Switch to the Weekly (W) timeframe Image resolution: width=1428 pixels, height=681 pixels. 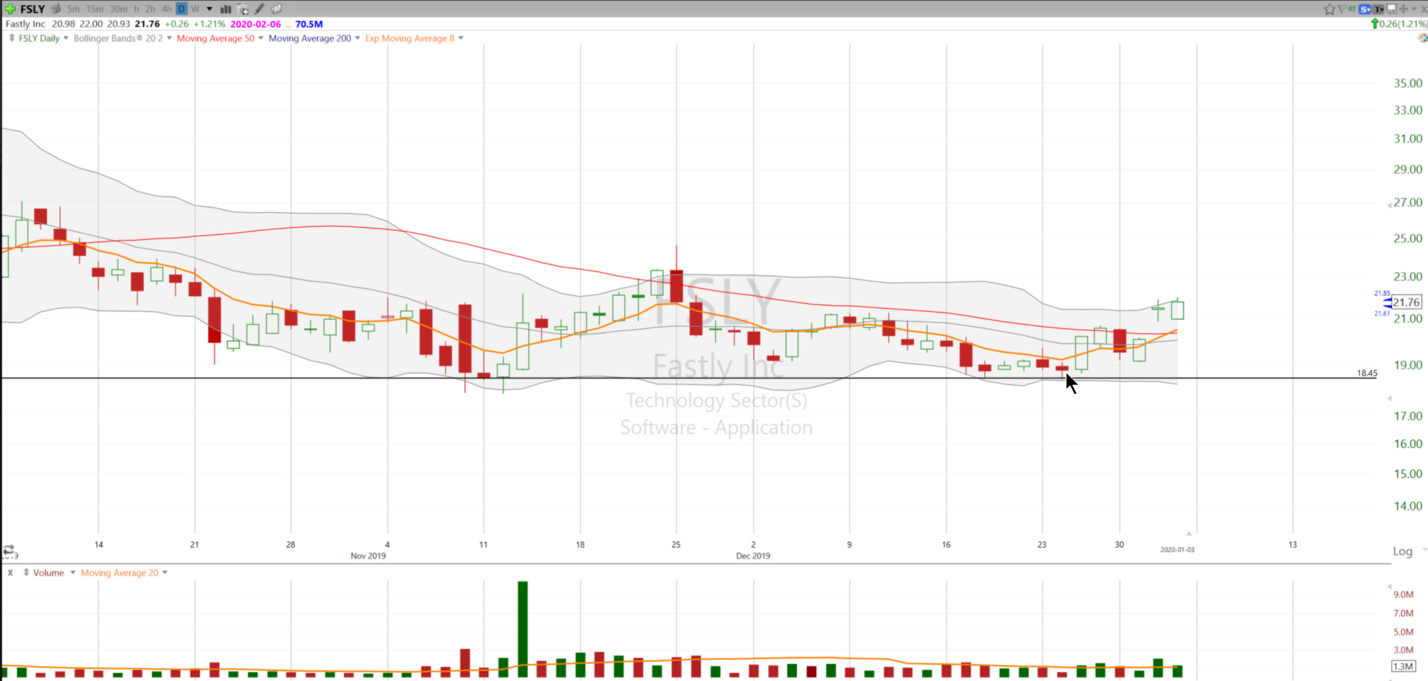(x=195, y=9)
